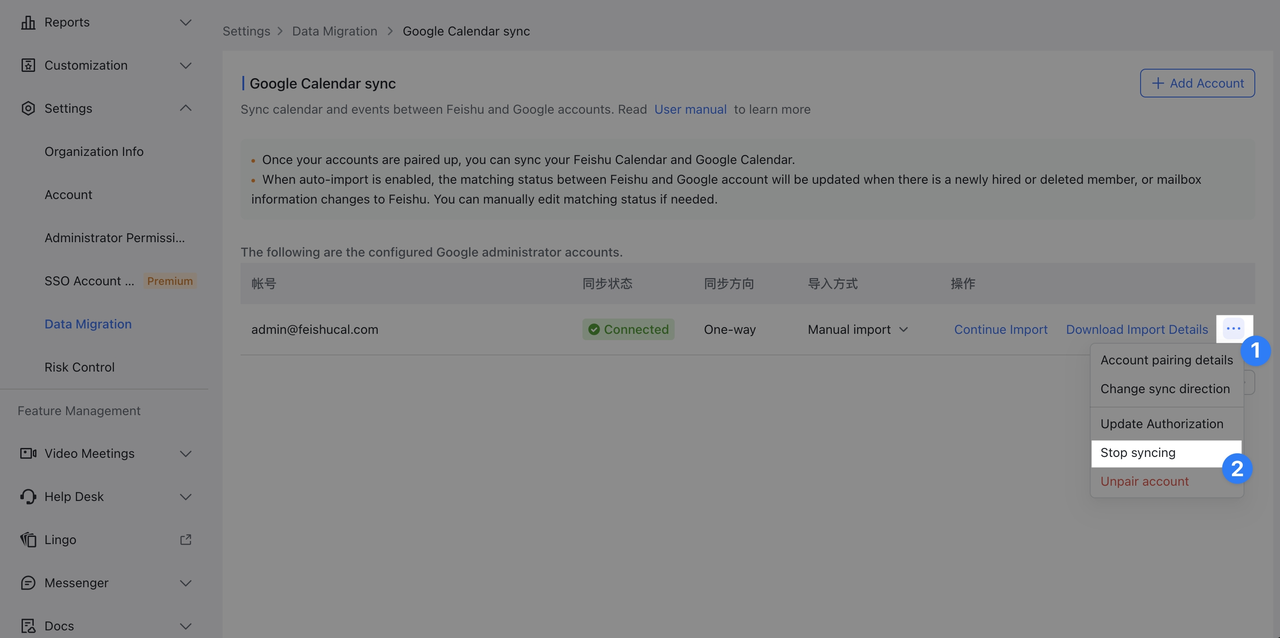Open the User manual link
1280x638 pixels.
690,109
